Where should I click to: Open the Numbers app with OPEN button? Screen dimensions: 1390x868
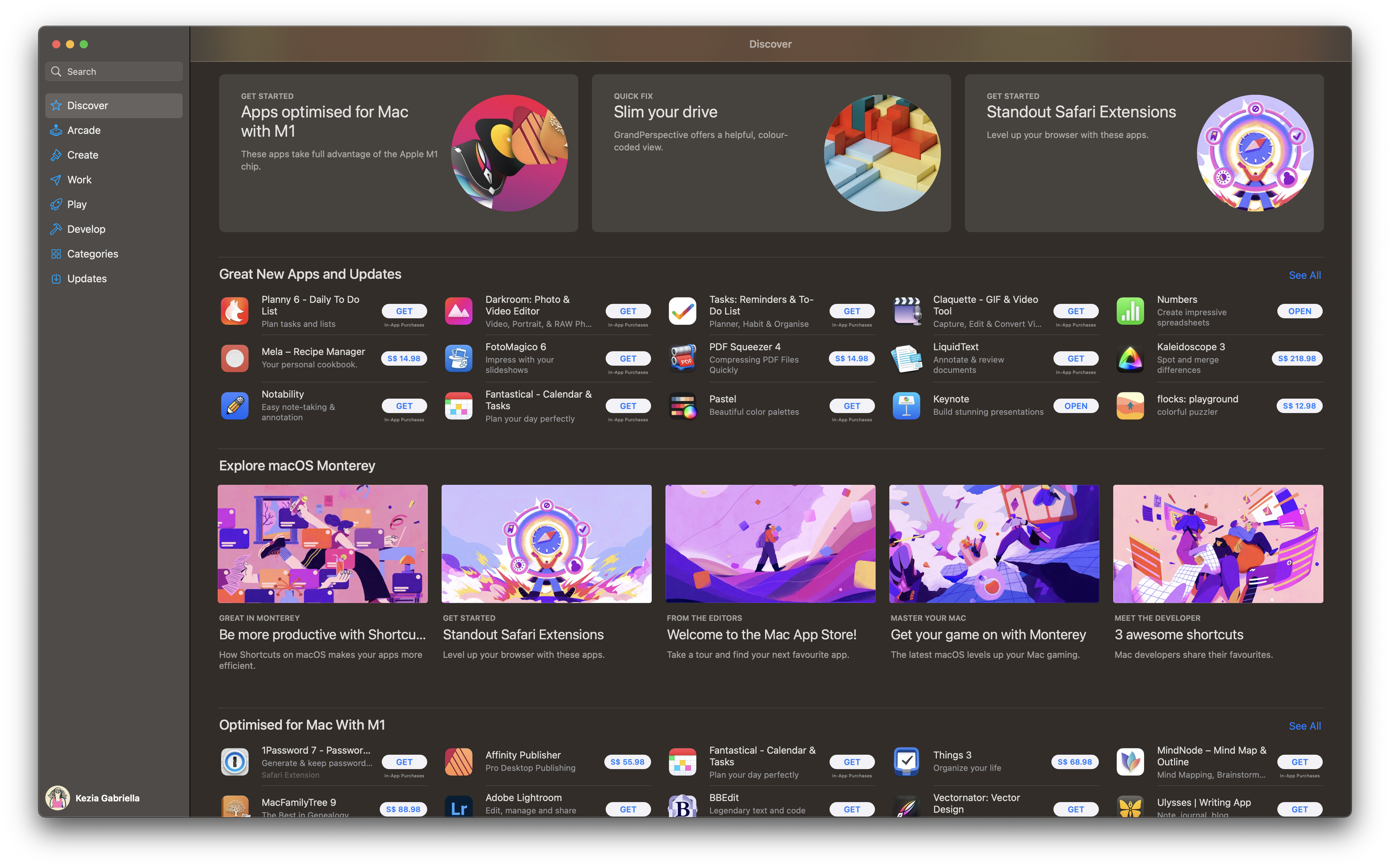pyautogui.click(x=1299, y=311)
